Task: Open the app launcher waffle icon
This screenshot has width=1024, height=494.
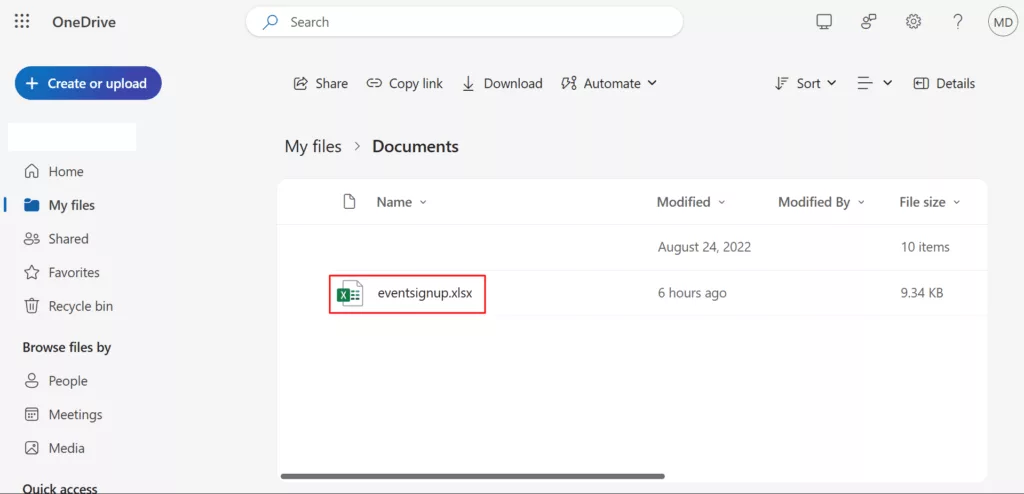Action: coord(22,22)
